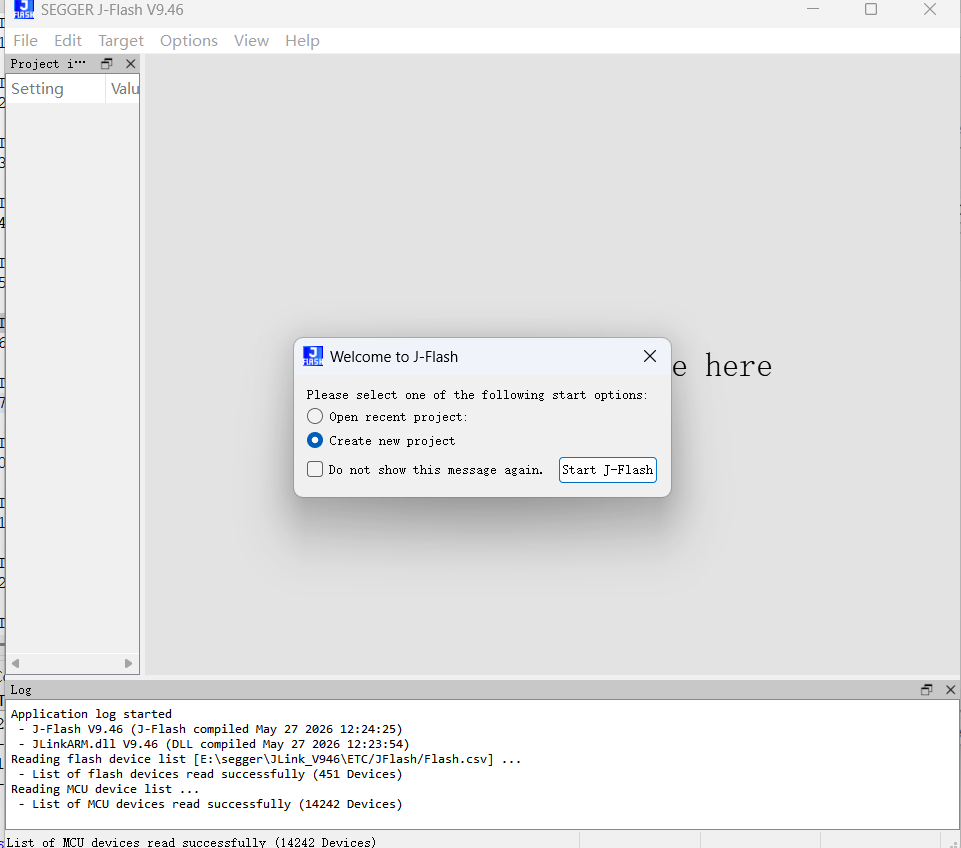Viewport: 961px width, 848px height.
Task: Open the View menu
Action: pos(251,40)
